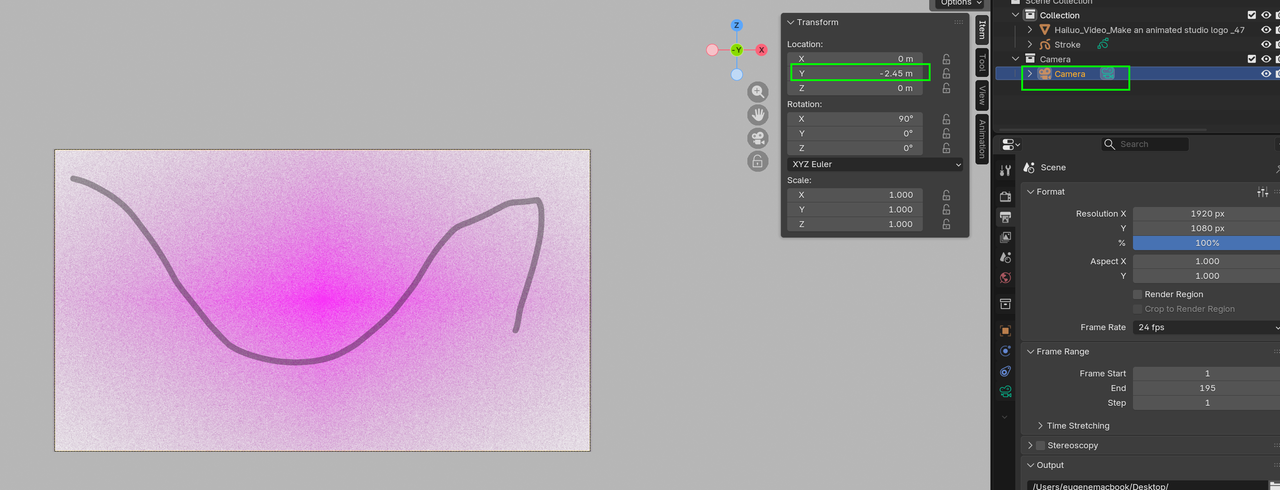
Task: Click the Frame End 195 field
Action: pos(1206,388)
